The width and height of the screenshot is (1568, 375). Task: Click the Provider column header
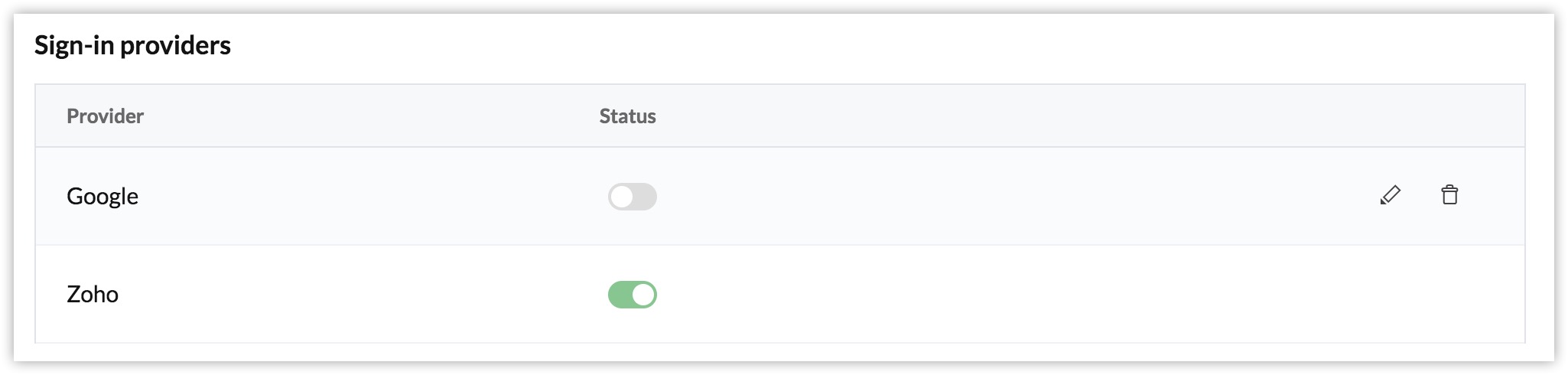[105, 116]
